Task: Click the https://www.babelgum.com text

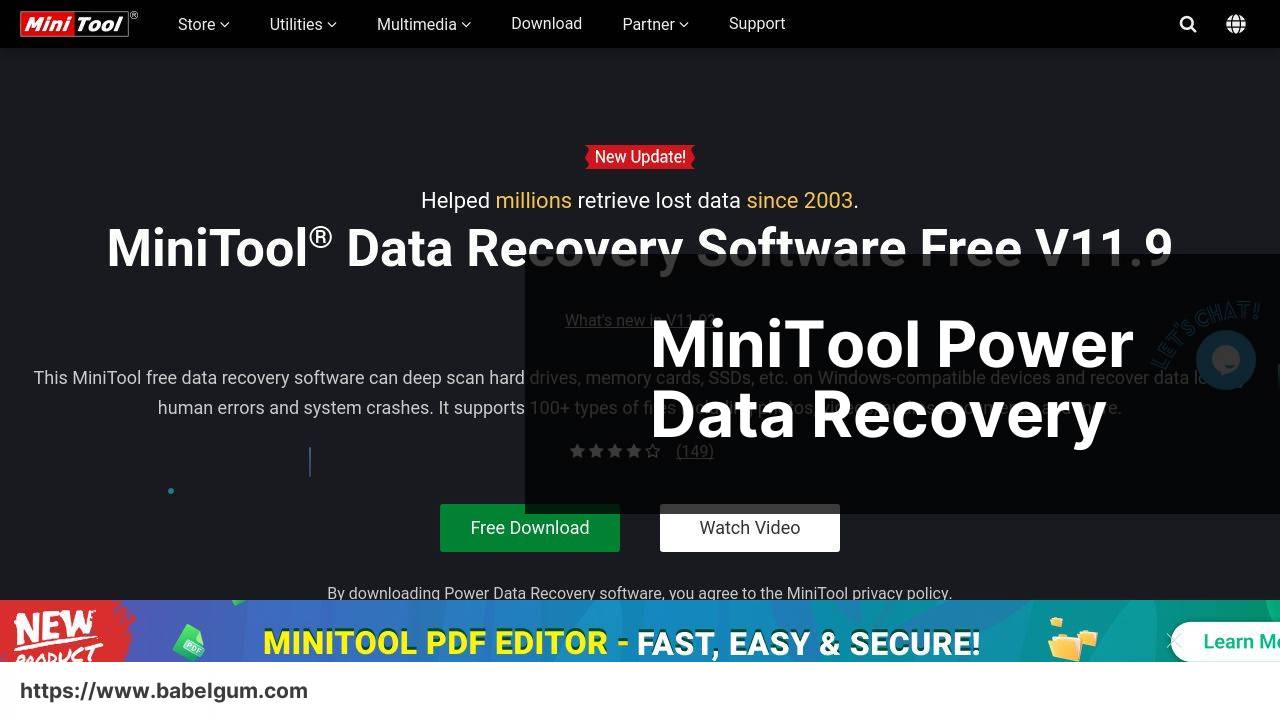Action: (164, 691)
